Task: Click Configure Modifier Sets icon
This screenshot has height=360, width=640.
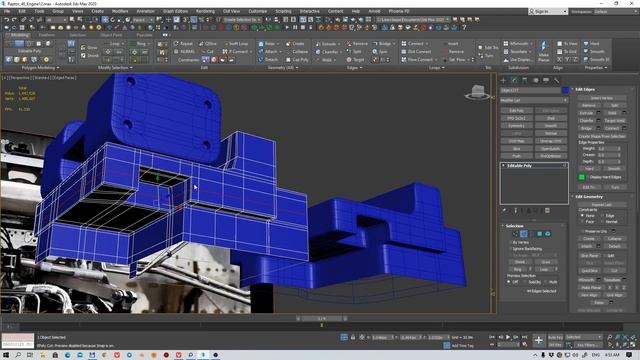Action: (547, 211)
